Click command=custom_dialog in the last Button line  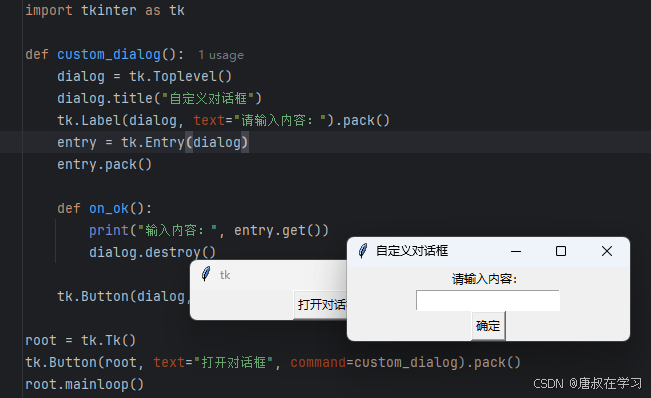375,362
